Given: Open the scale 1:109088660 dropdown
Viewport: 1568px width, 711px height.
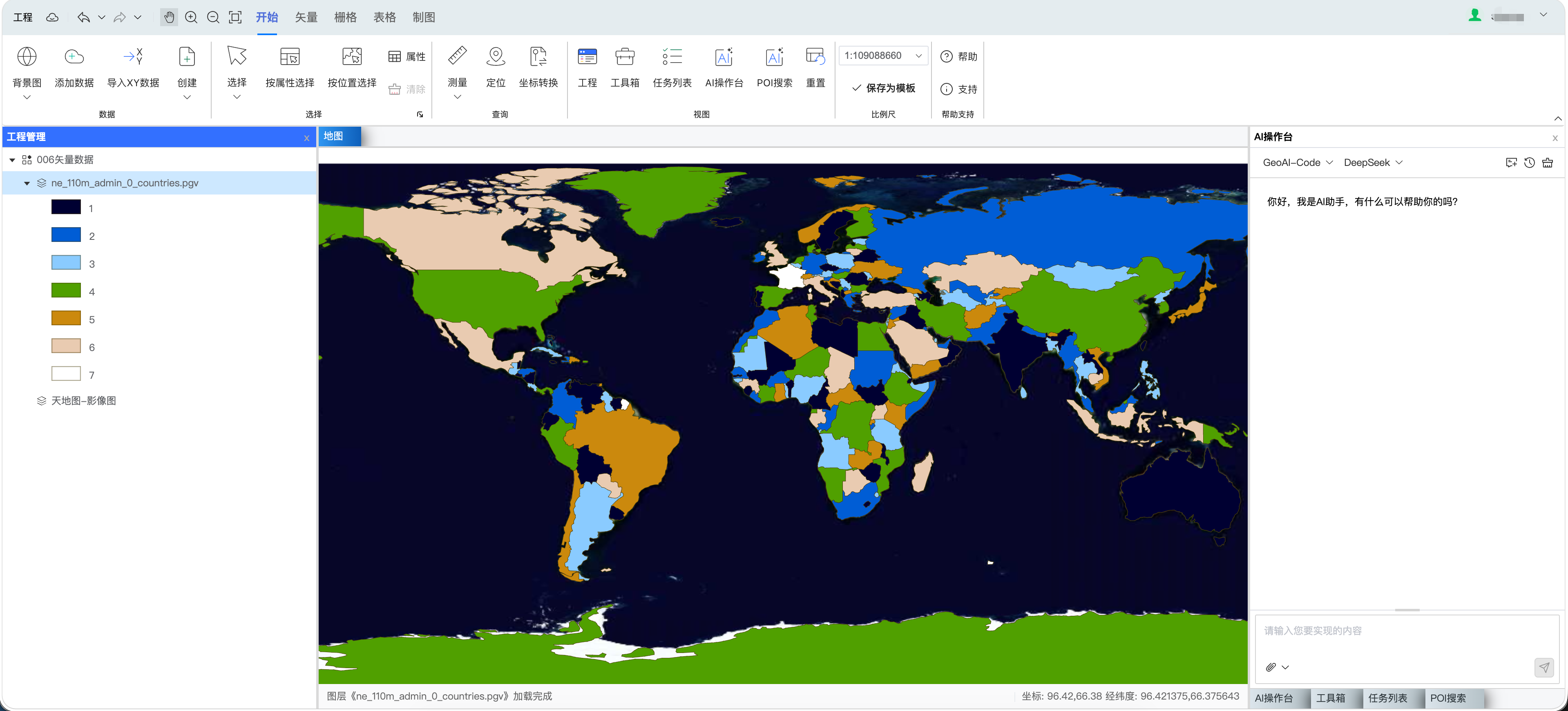Looking at the screenshot, I should (883, 56).
